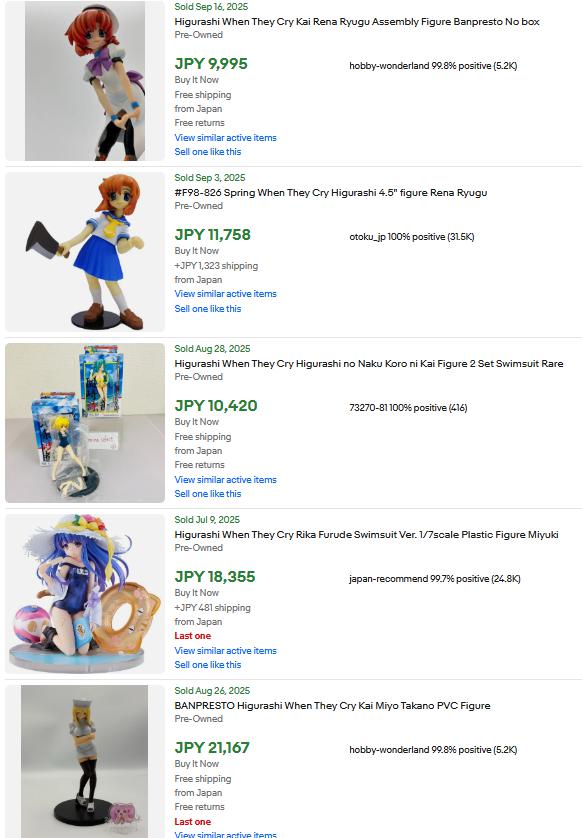Click the boxed swimsuit figures thumbnail

(x=85, y=423)
